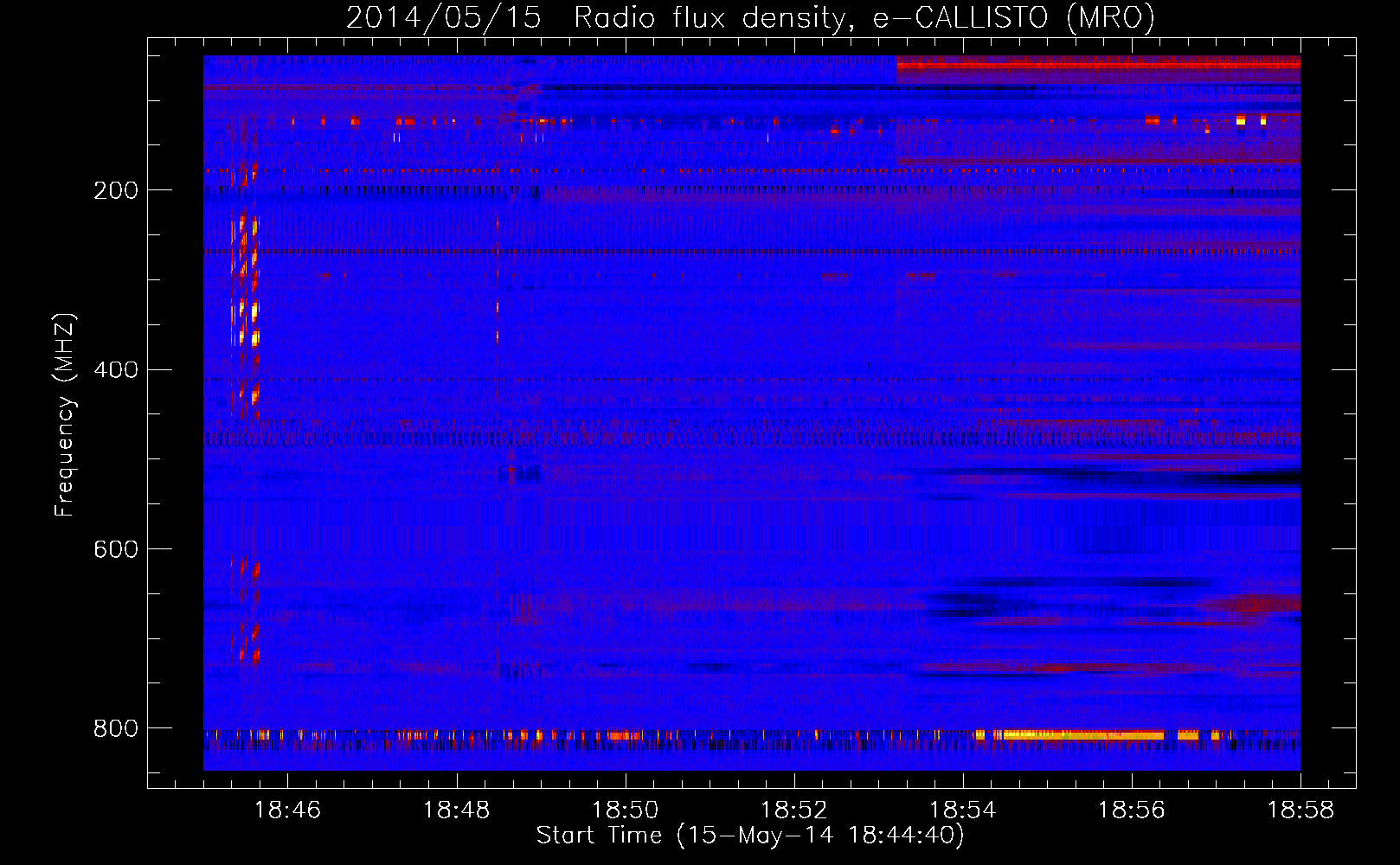Click the 18:48 time tick label

(456, 811)
